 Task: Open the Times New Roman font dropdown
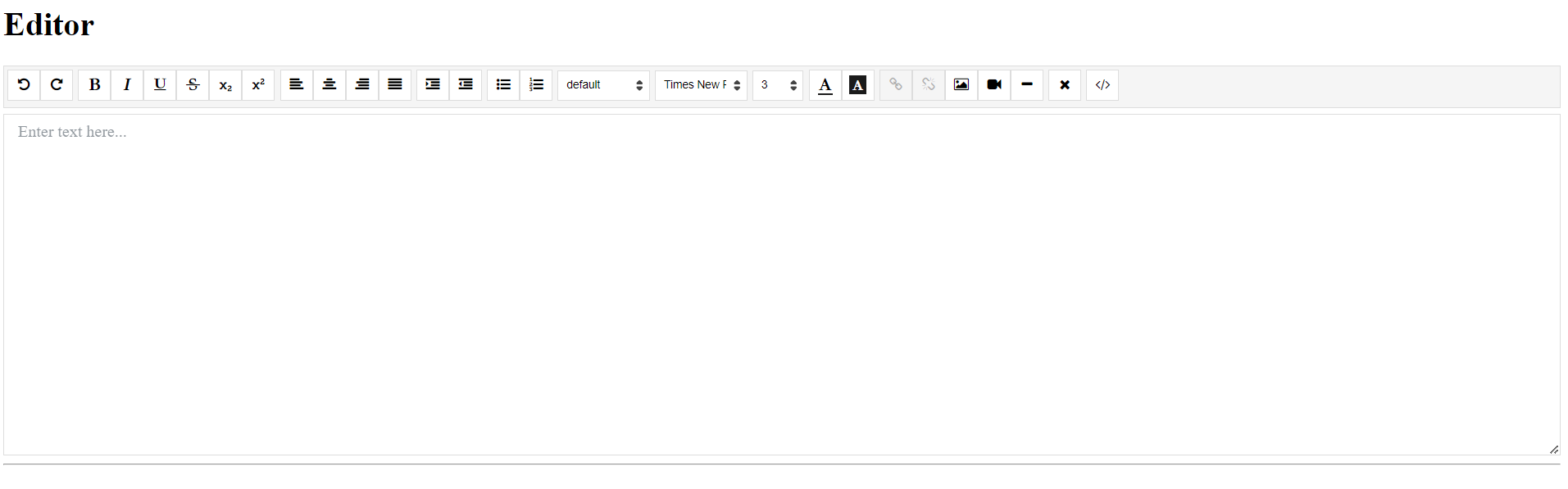click(x=701, y=84)
